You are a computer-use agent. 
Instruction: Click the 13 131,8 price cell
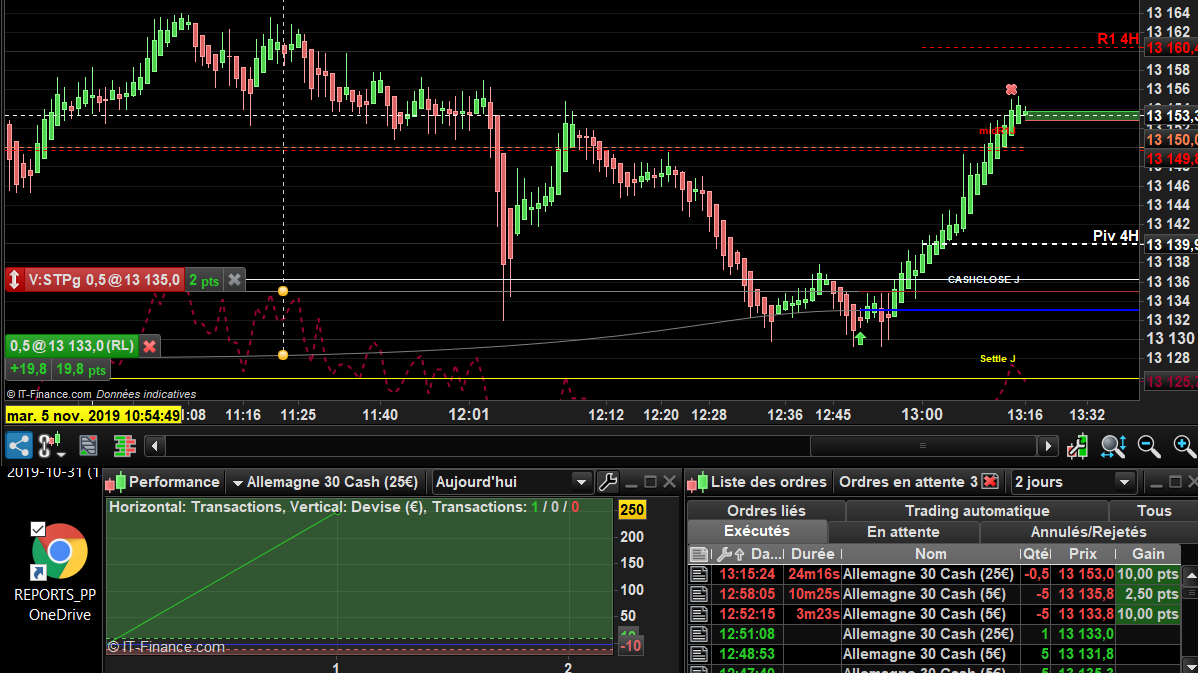[x=1085, y=654]
